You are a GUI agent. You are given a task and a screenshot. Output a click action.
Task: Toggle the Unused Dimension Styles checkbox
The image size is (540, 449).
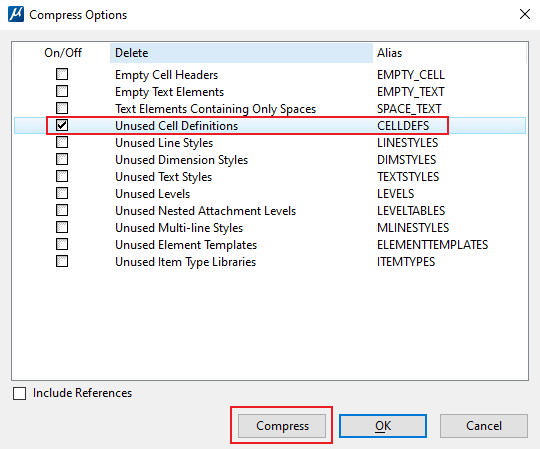tap(62, 159)
